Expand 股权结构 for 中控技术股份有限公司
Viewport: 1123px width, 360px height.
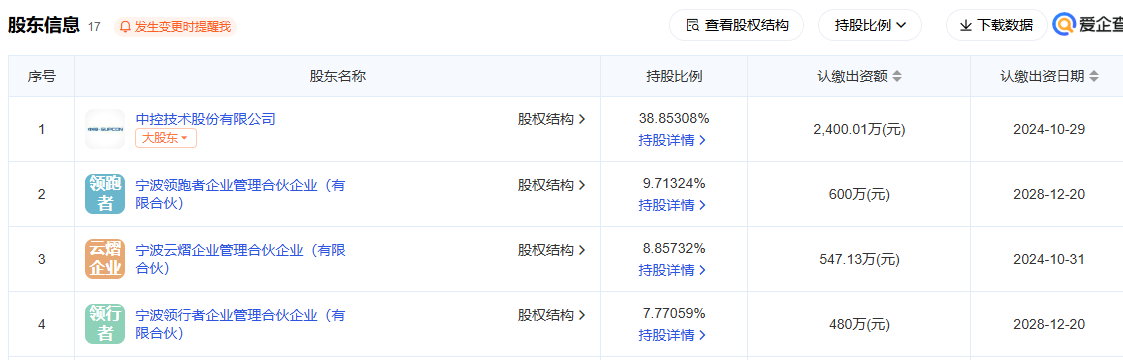click(x=552, y=119)
